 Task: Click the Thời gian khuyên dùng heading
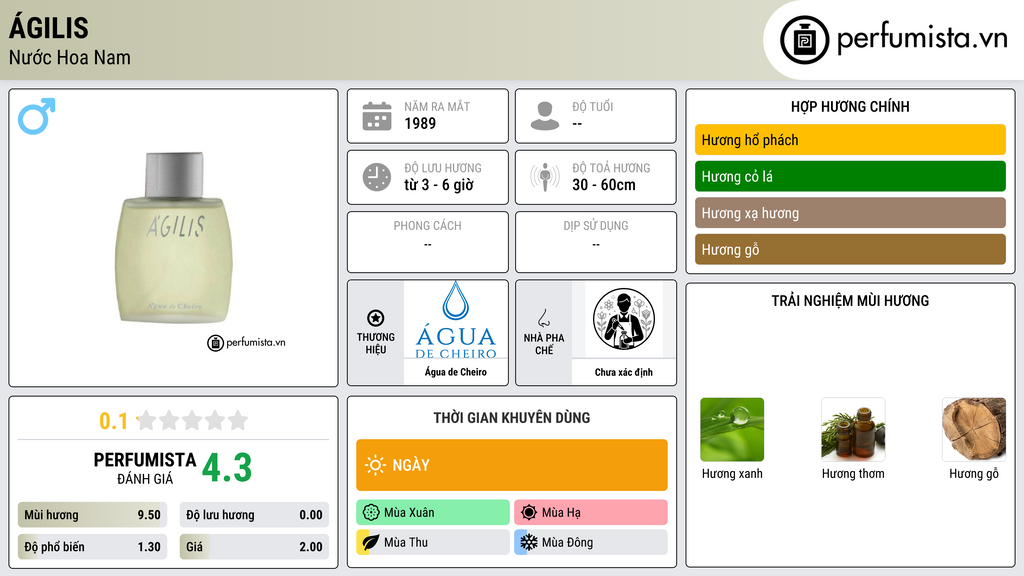pyautogui.click(x=512, y=417)
